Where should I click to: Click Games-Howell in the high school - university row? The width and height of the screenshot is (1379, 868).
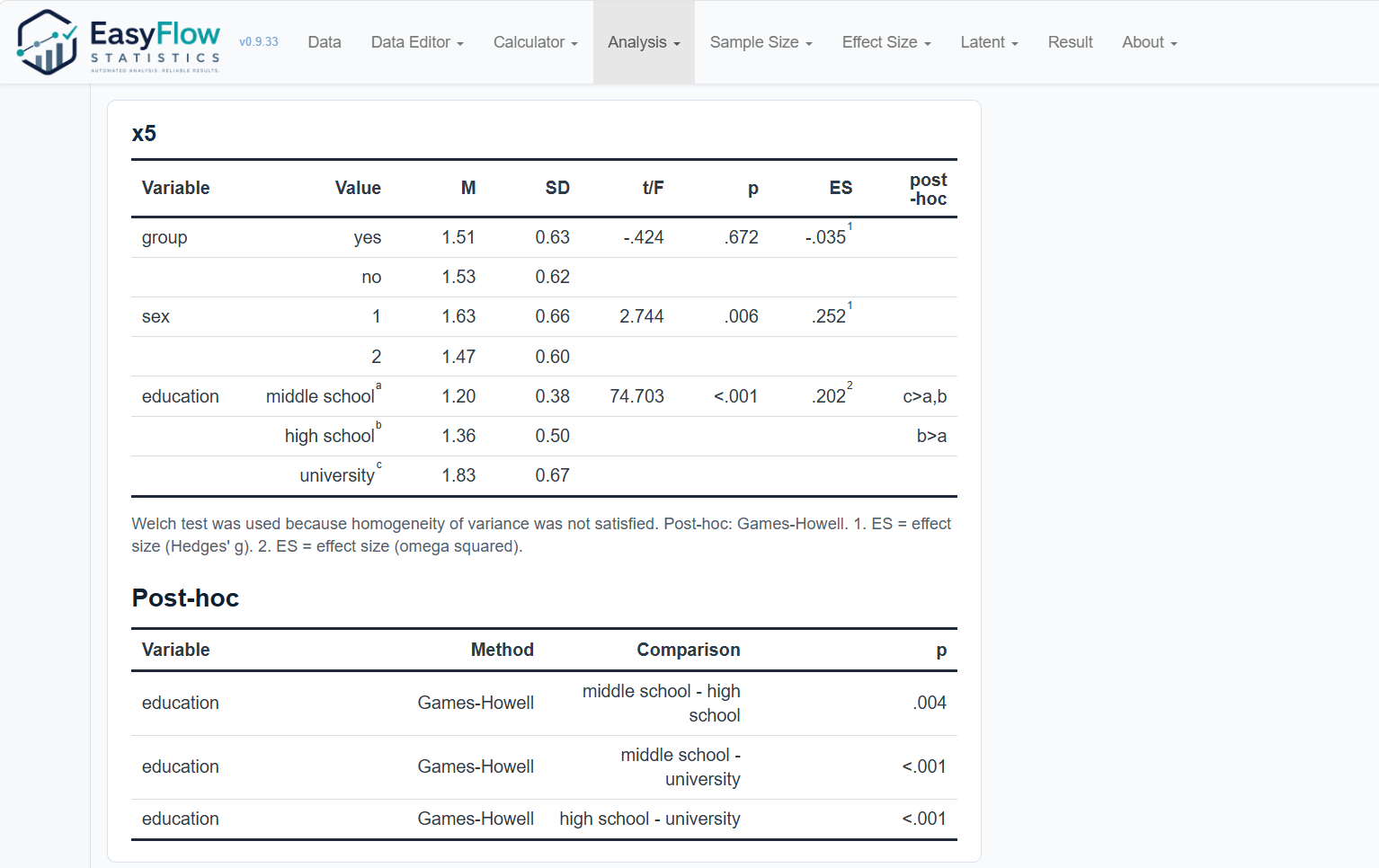tap(476, 819)
